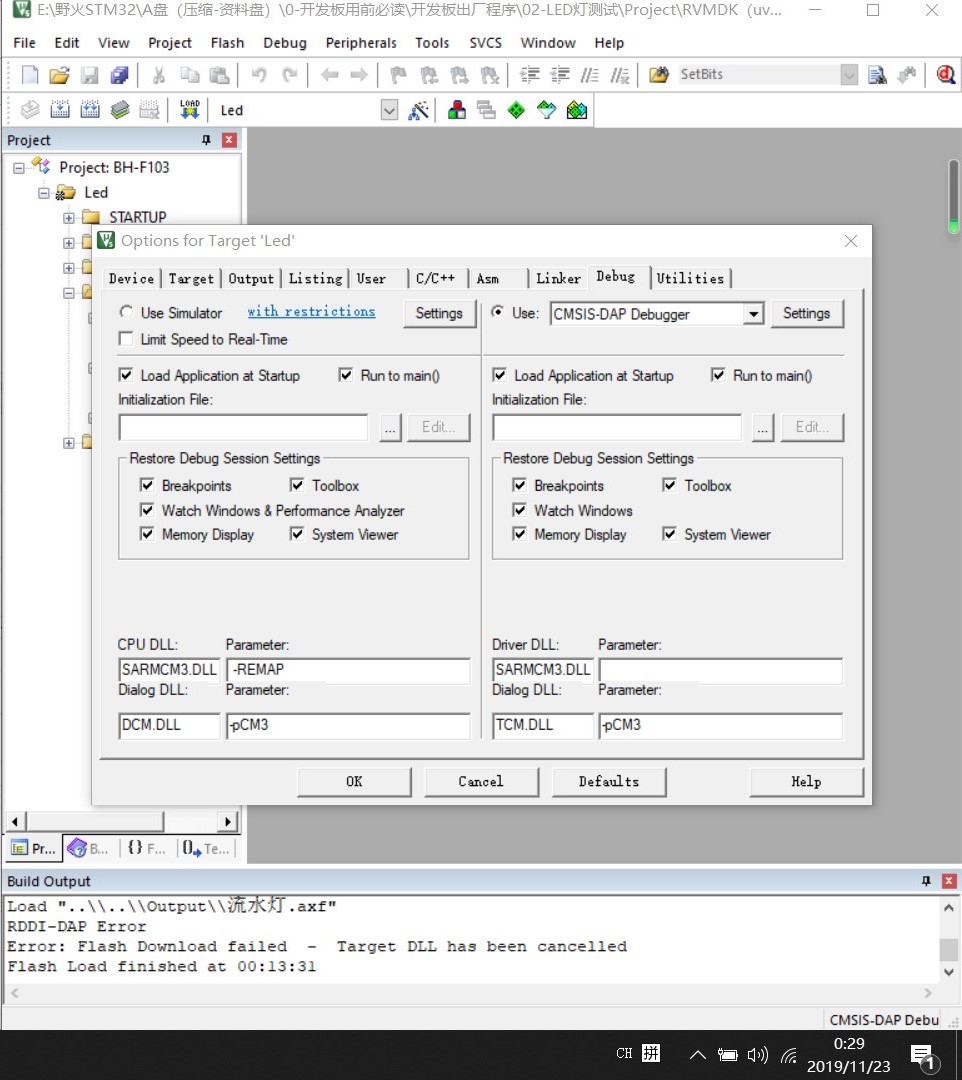Open Options for Target magic wand icon

click(x=419, y=110)
